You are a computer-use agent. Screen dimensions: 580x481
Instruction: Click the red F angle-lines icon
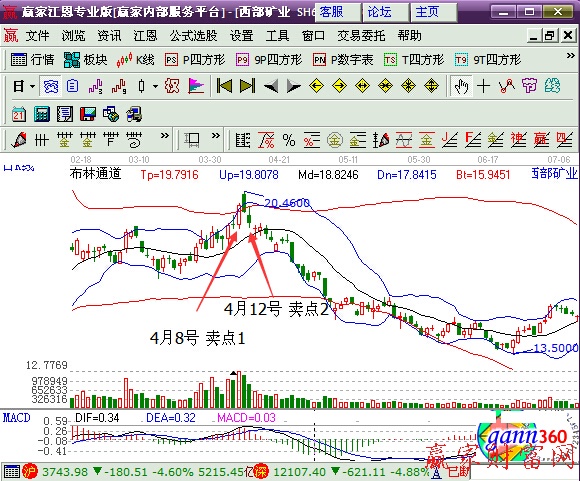(472, 140)
